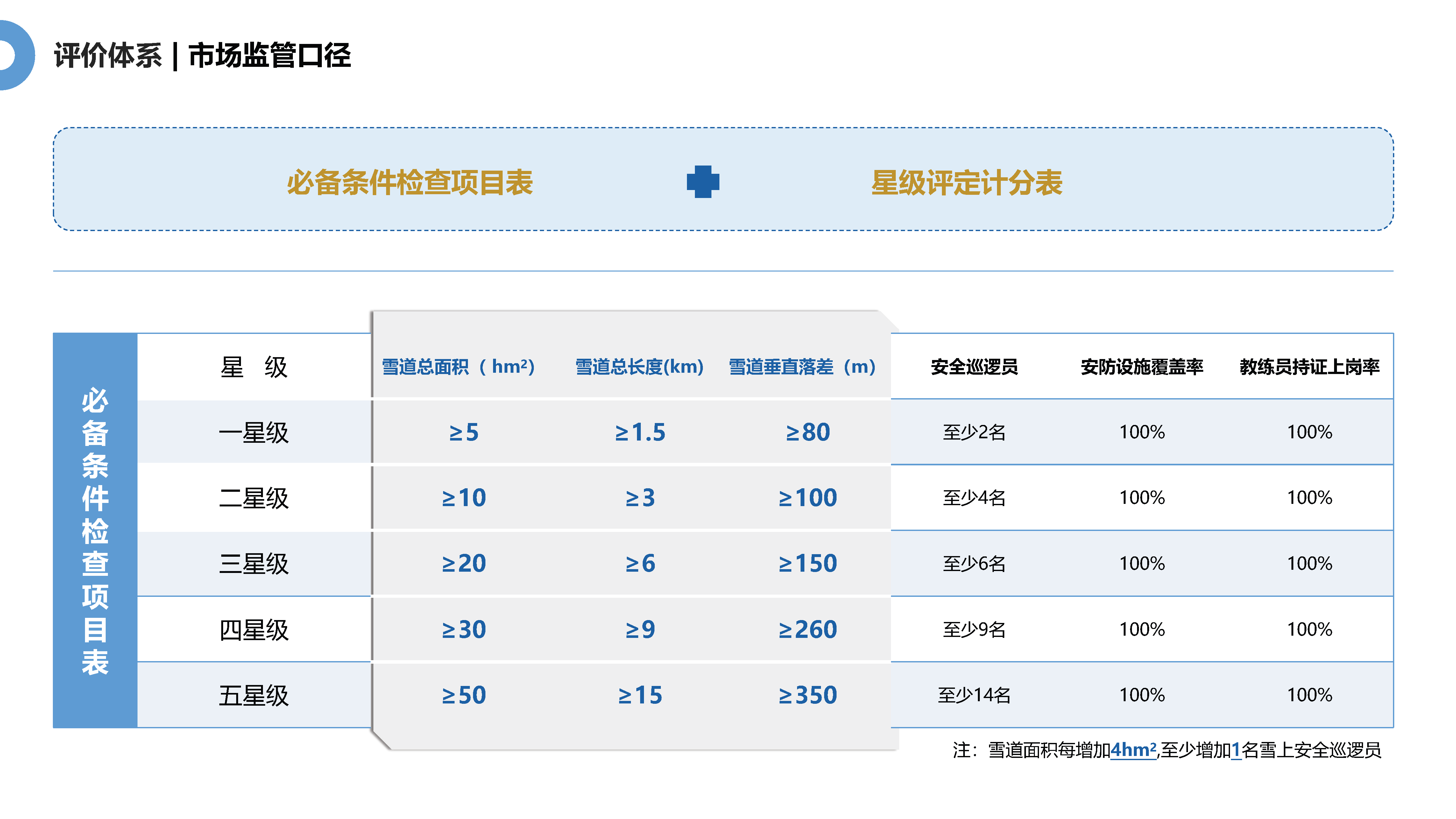Click the ≥6 length cell
Viewport: 1456px width, 819px height.
(640, 563)
